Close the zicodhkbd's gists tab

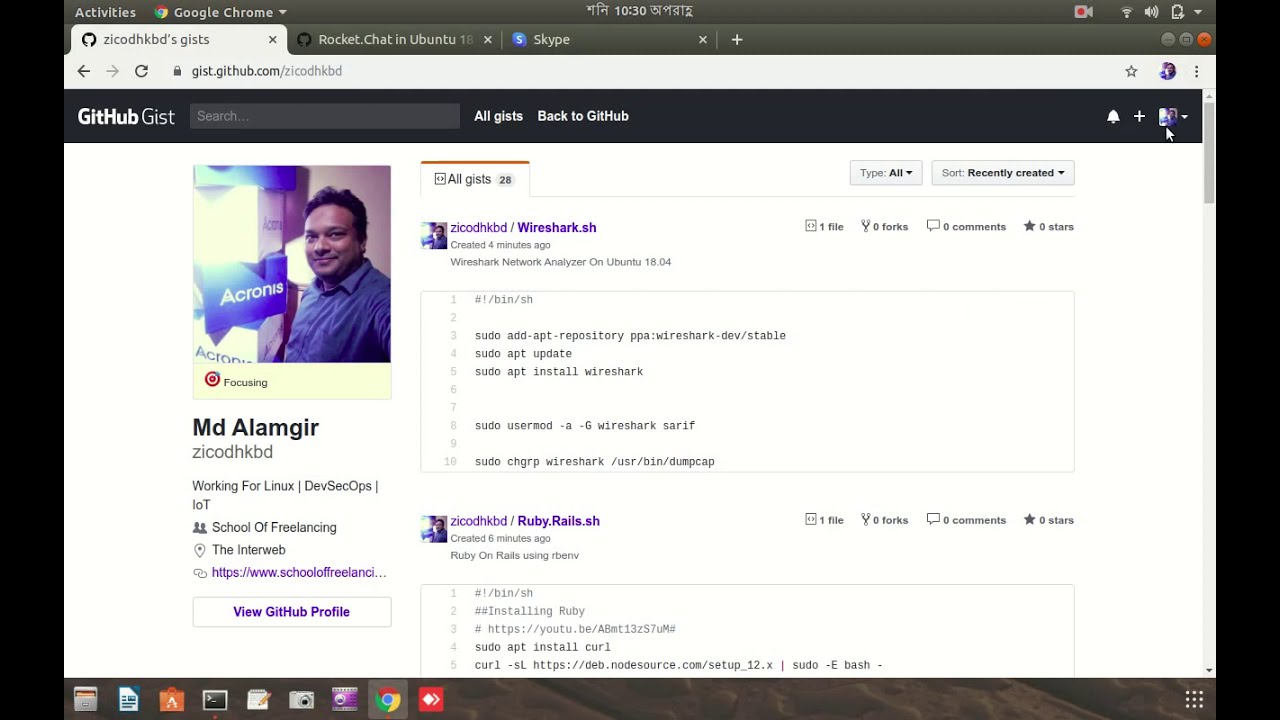(273, 40)
